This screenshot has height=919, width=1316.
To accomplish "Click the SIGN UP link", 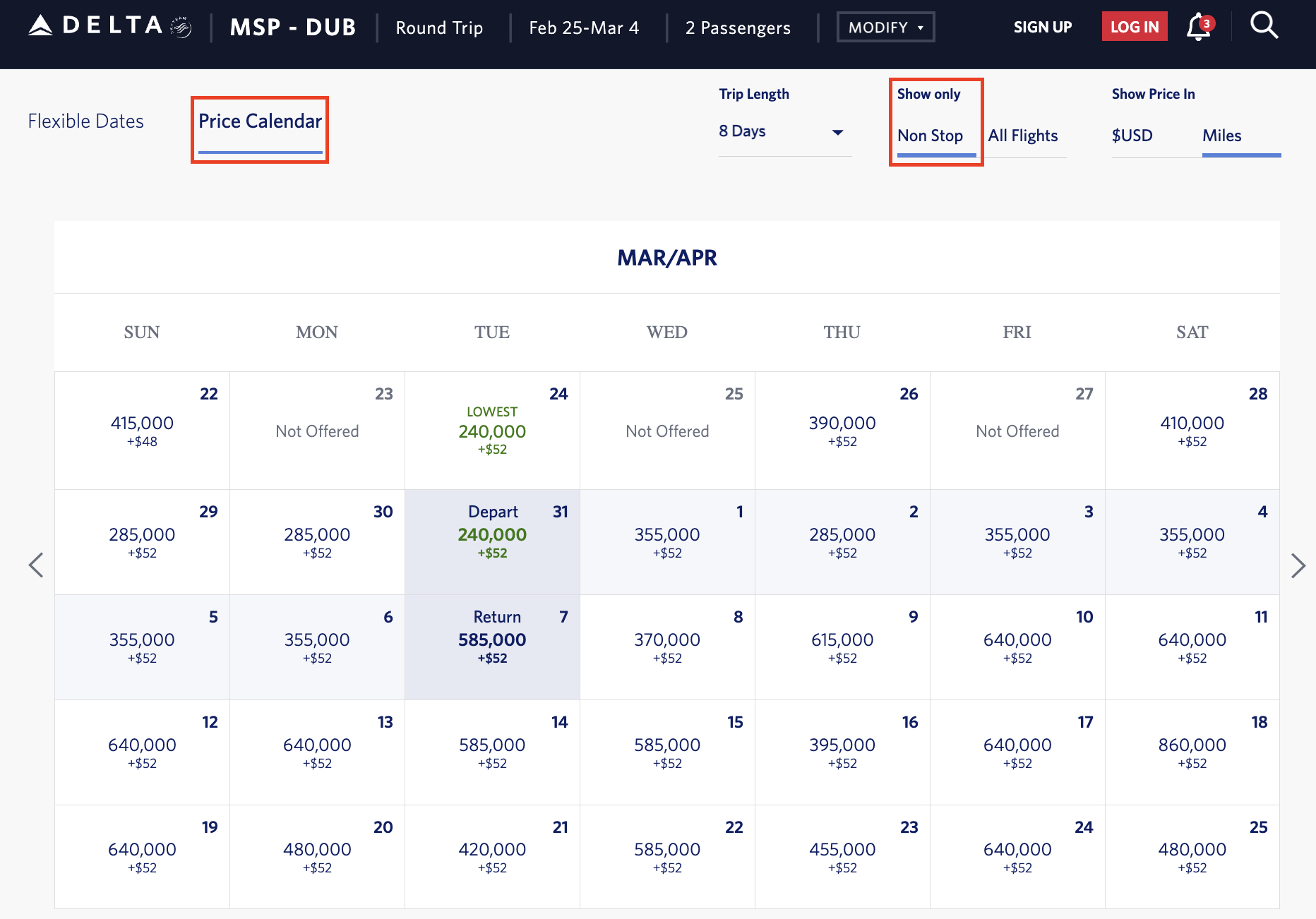I will point(1043,27).
